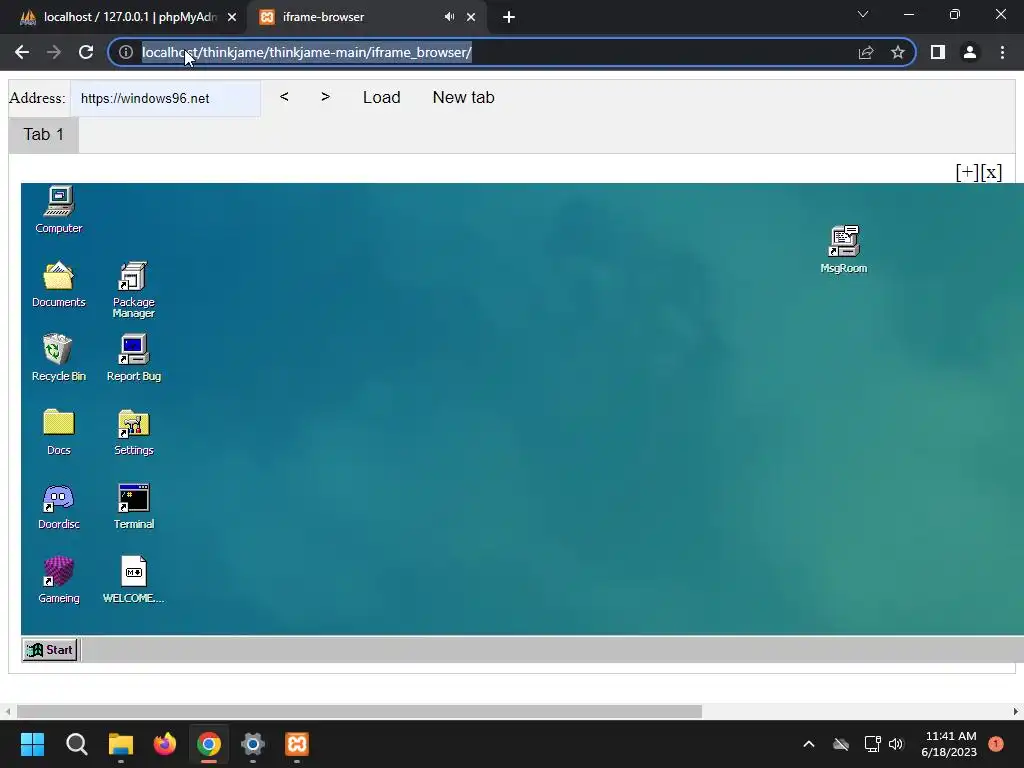Image resolution: width=1024 pixels, height=768 pixels.
Task: Click the Address input field
Action: click(x=165, y=99)
